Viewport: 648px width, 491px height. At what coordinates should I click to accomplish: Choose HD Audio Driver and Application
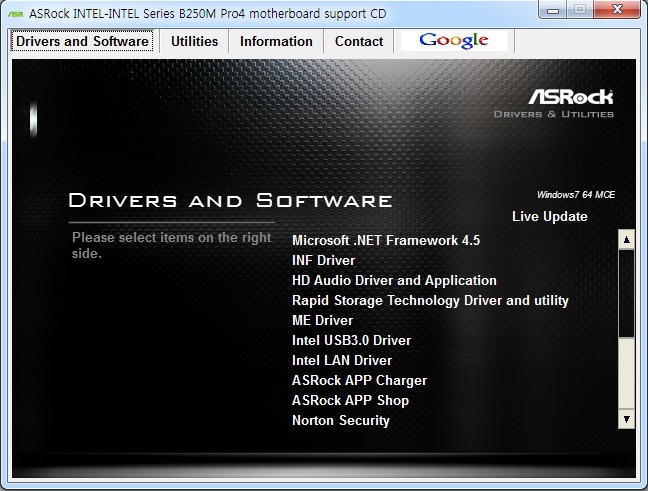394,280
